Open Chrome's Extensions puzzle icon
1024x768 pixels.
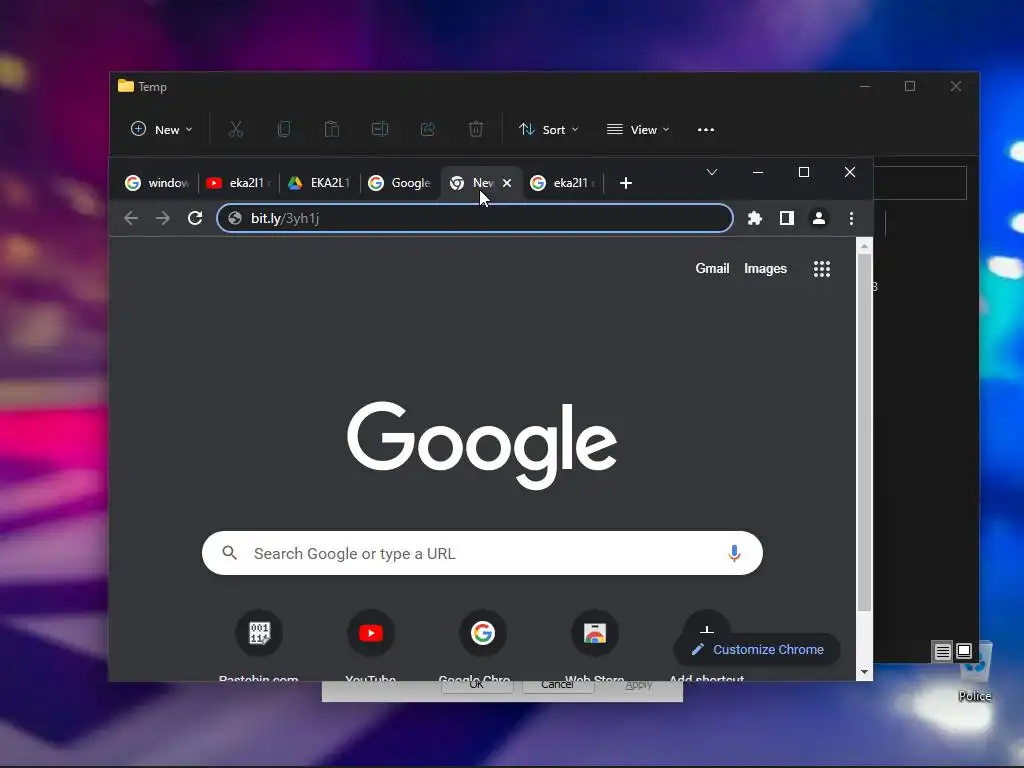pos(755,218)
